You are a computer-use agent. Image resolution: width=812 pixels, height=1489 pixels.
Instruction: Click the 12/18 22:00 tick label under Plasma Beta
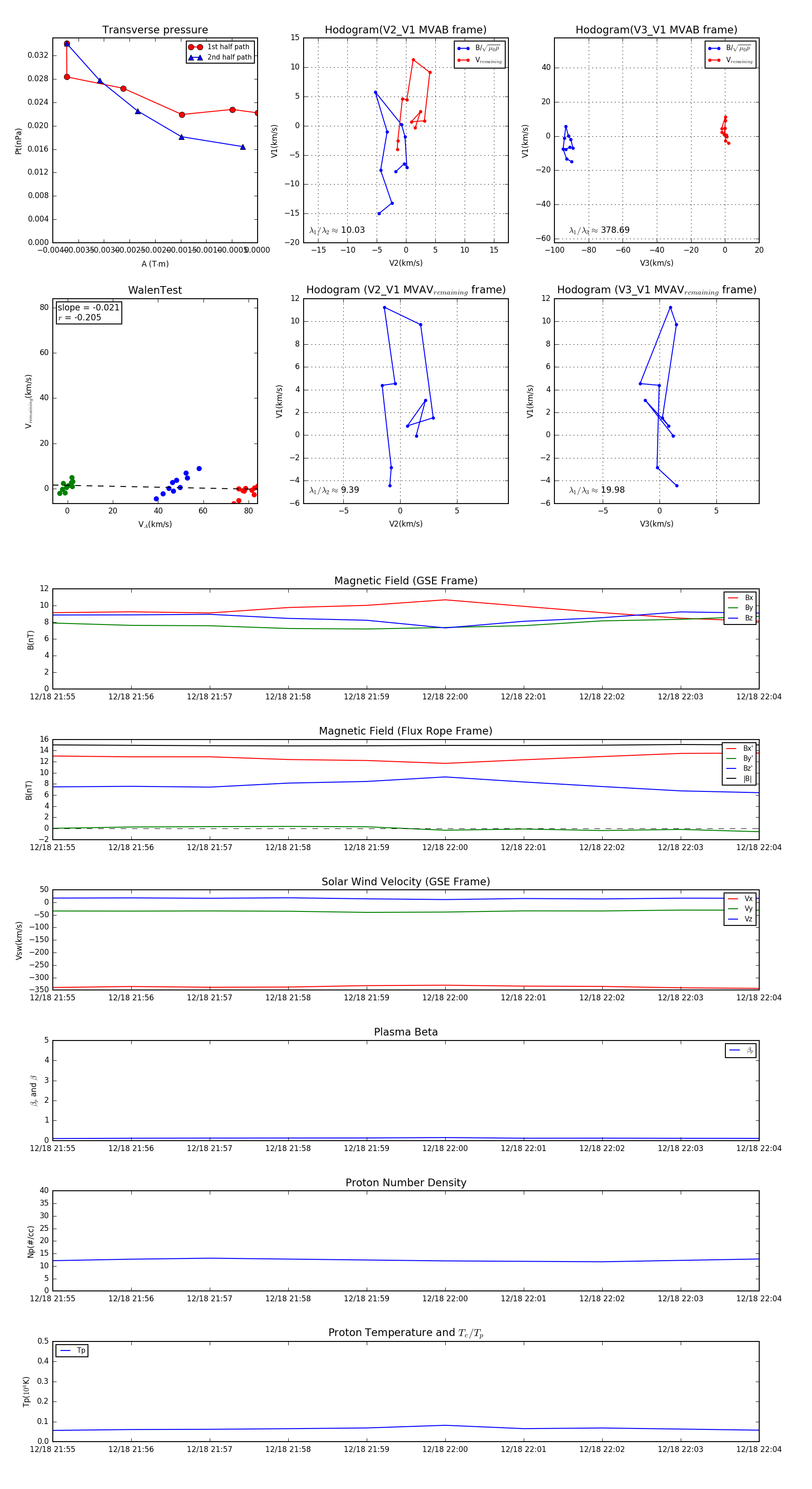tap(445, 1148)
